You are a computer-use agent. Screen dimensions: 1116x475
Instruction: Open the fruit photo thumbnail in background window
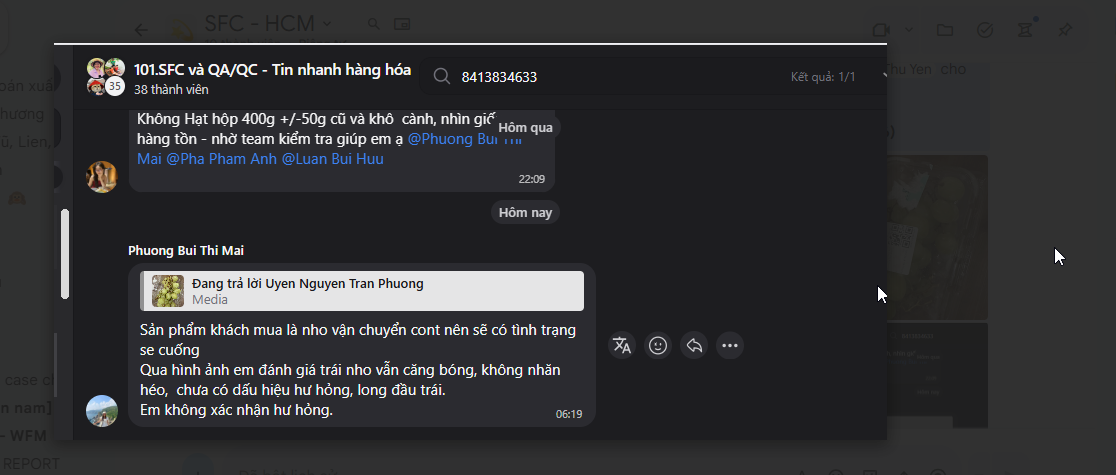(937, 237)
